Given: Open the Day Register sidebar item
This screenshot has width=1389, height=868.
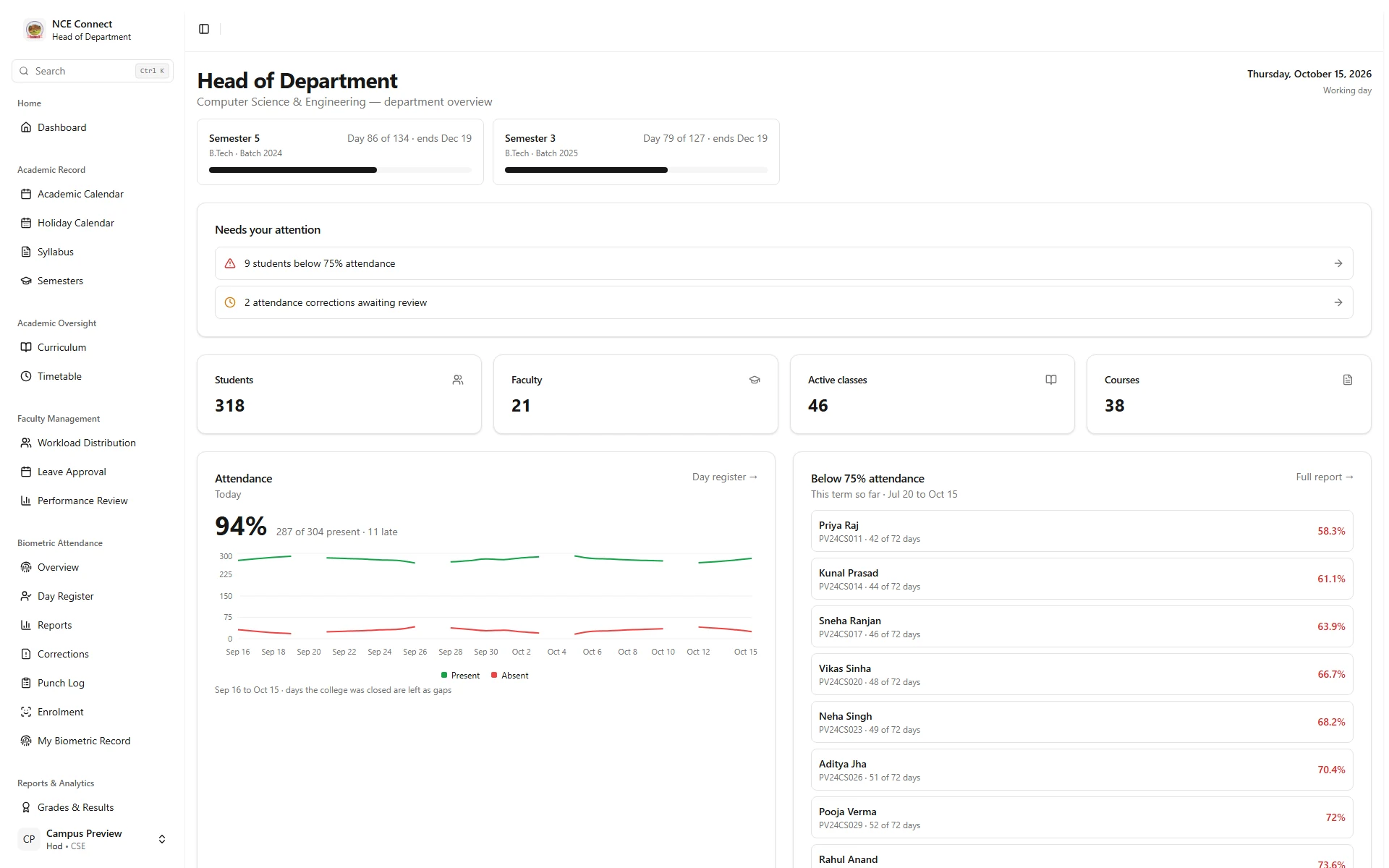Looking at the screenshot, I should [93, 596].
